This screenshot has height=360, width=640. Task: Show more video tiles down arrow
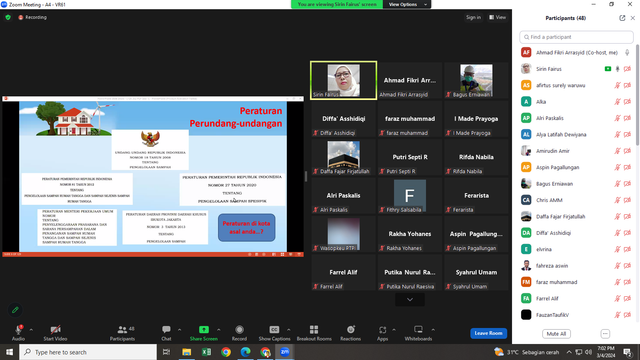pyautogui.click(x=410, y=300)
